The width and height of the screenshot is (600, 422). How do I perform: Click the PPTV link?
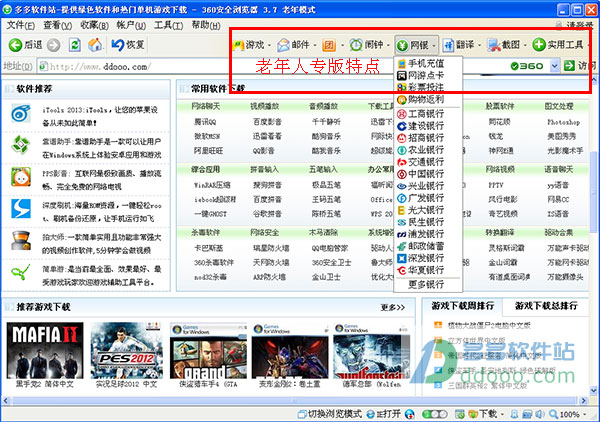click(496, 185)
